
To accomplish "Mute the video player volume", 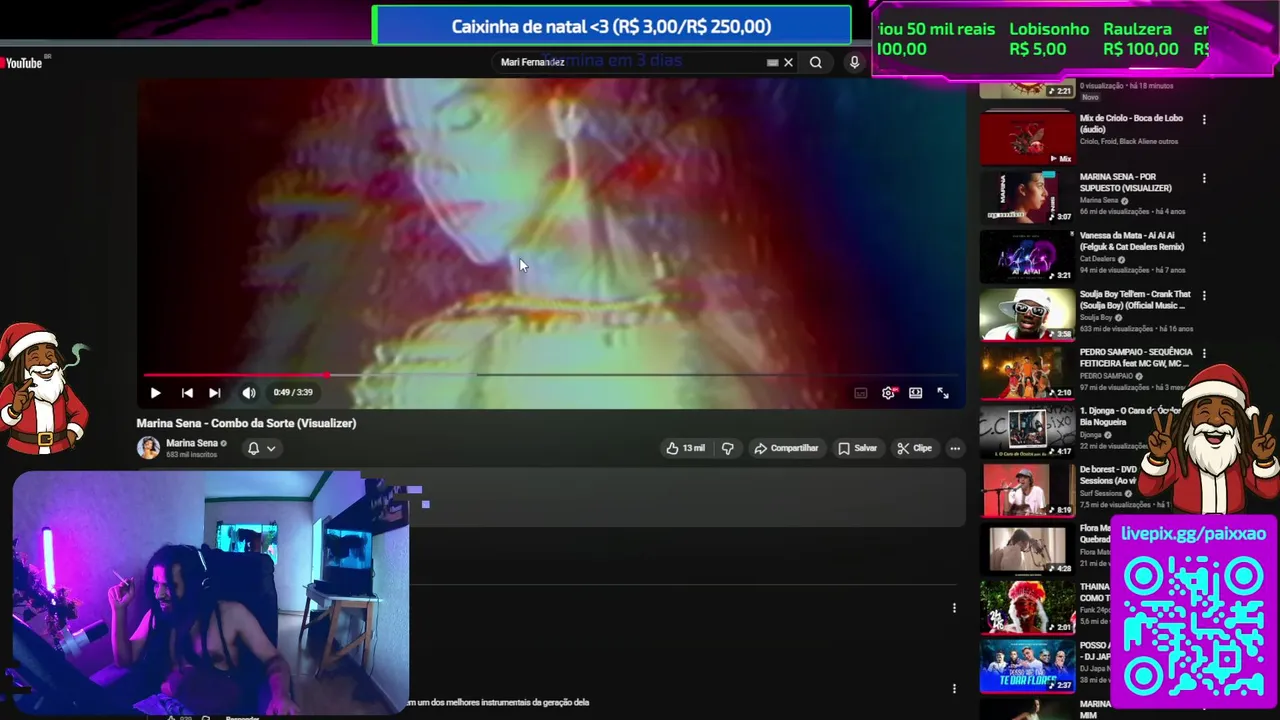I will [248, 393].
